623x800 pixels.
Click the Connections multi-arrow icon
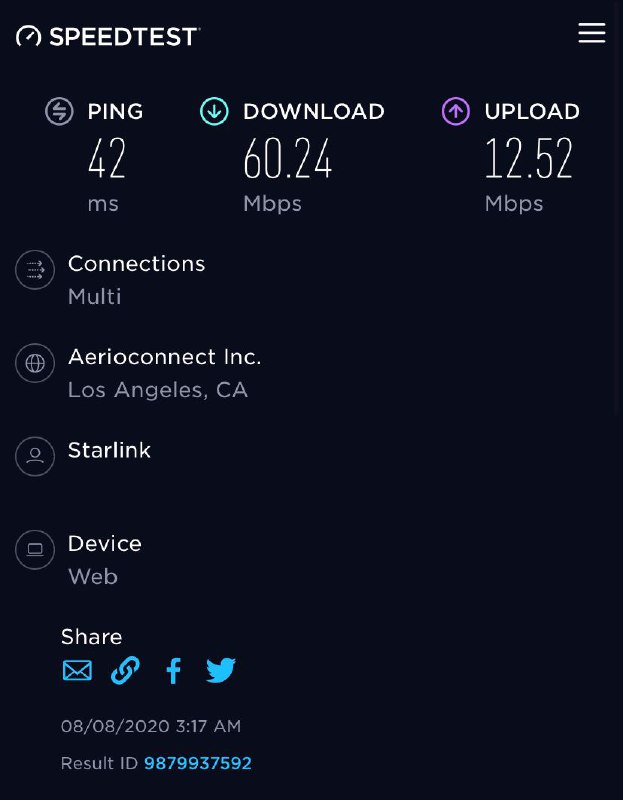tap(35, 270)
